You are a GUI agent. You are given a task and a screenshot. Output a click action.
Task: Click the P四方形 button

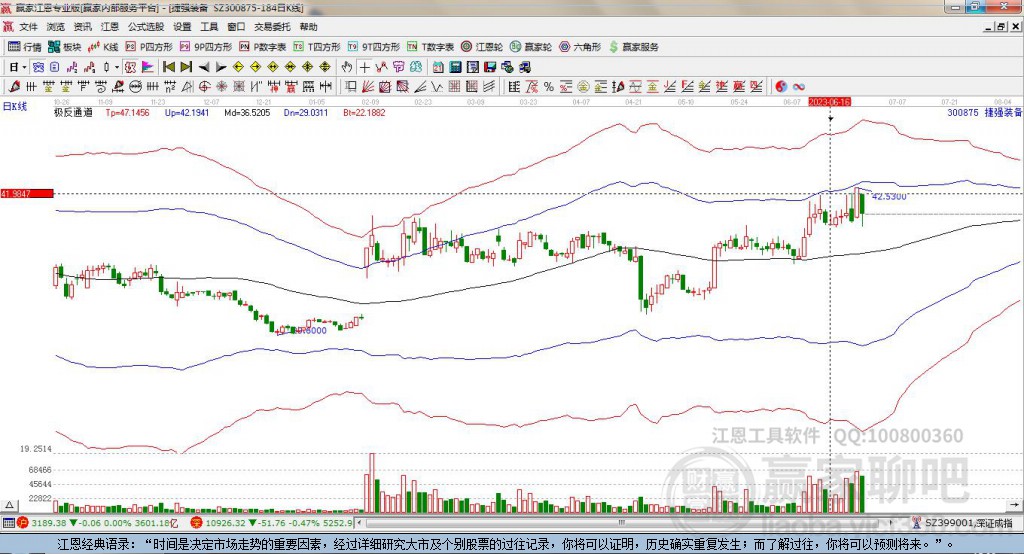click(x=149, y=47)
